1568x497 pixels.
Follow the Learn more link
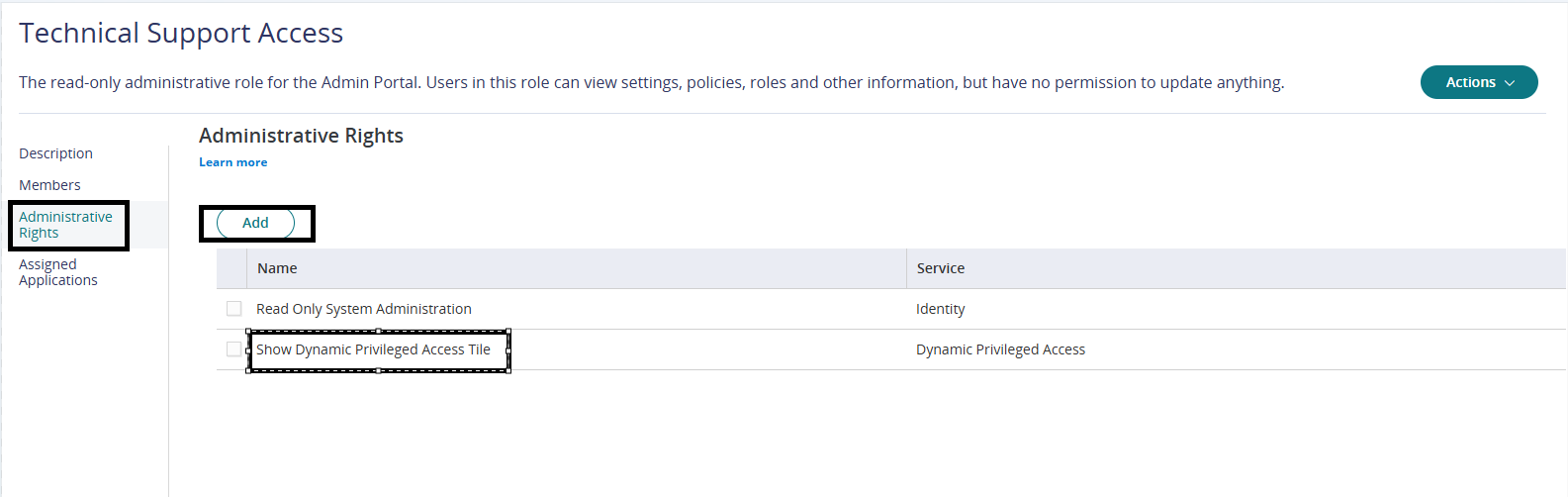coord(232,162)
